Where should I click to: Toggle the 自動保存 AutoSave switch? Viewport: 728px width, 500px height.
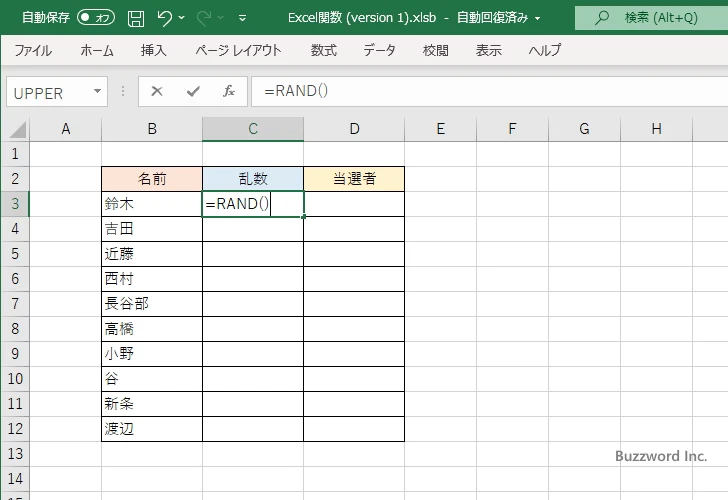(96, 18)
